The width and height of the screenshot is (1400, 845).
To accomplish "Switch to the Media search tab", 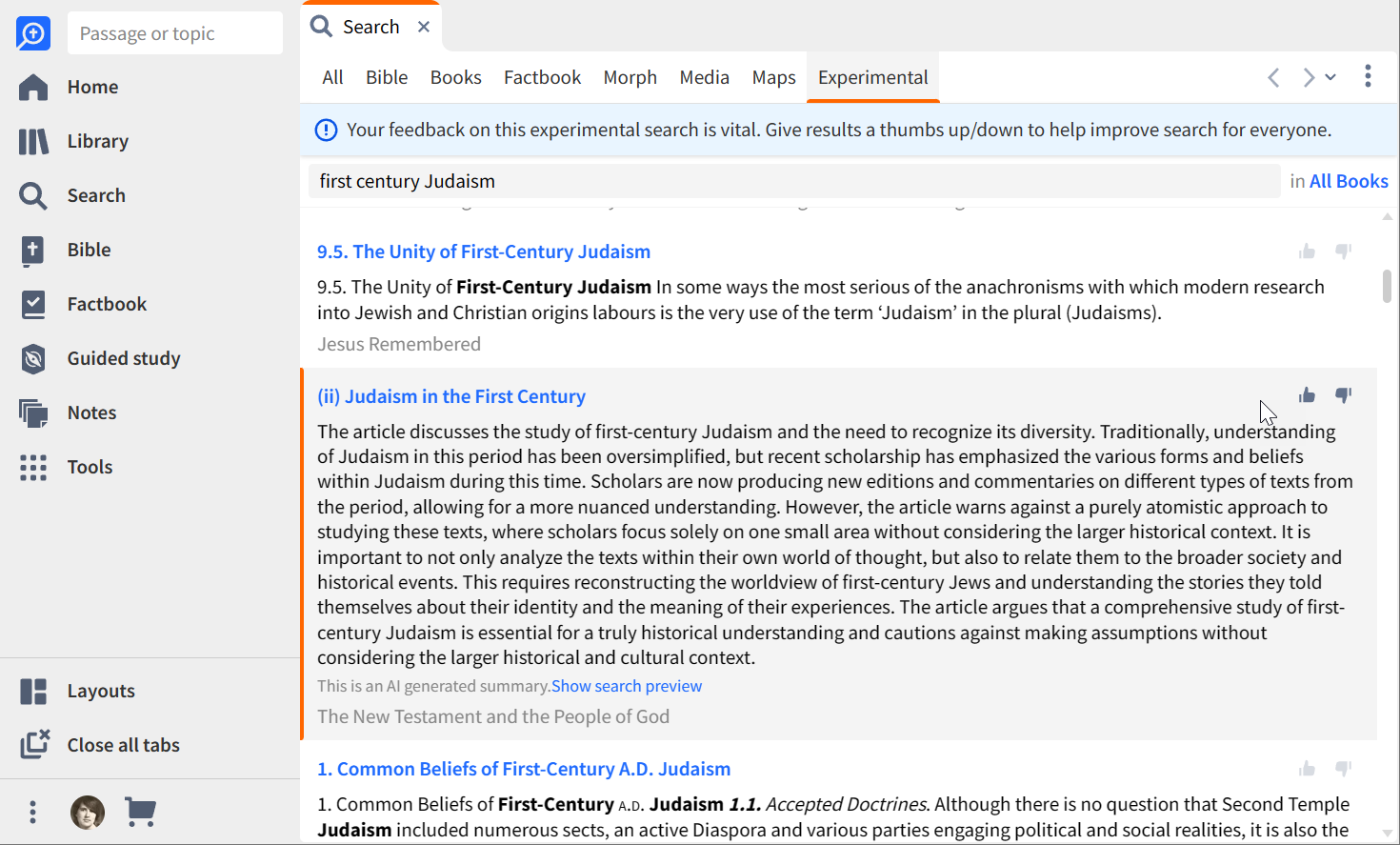I will pos(704,77).
